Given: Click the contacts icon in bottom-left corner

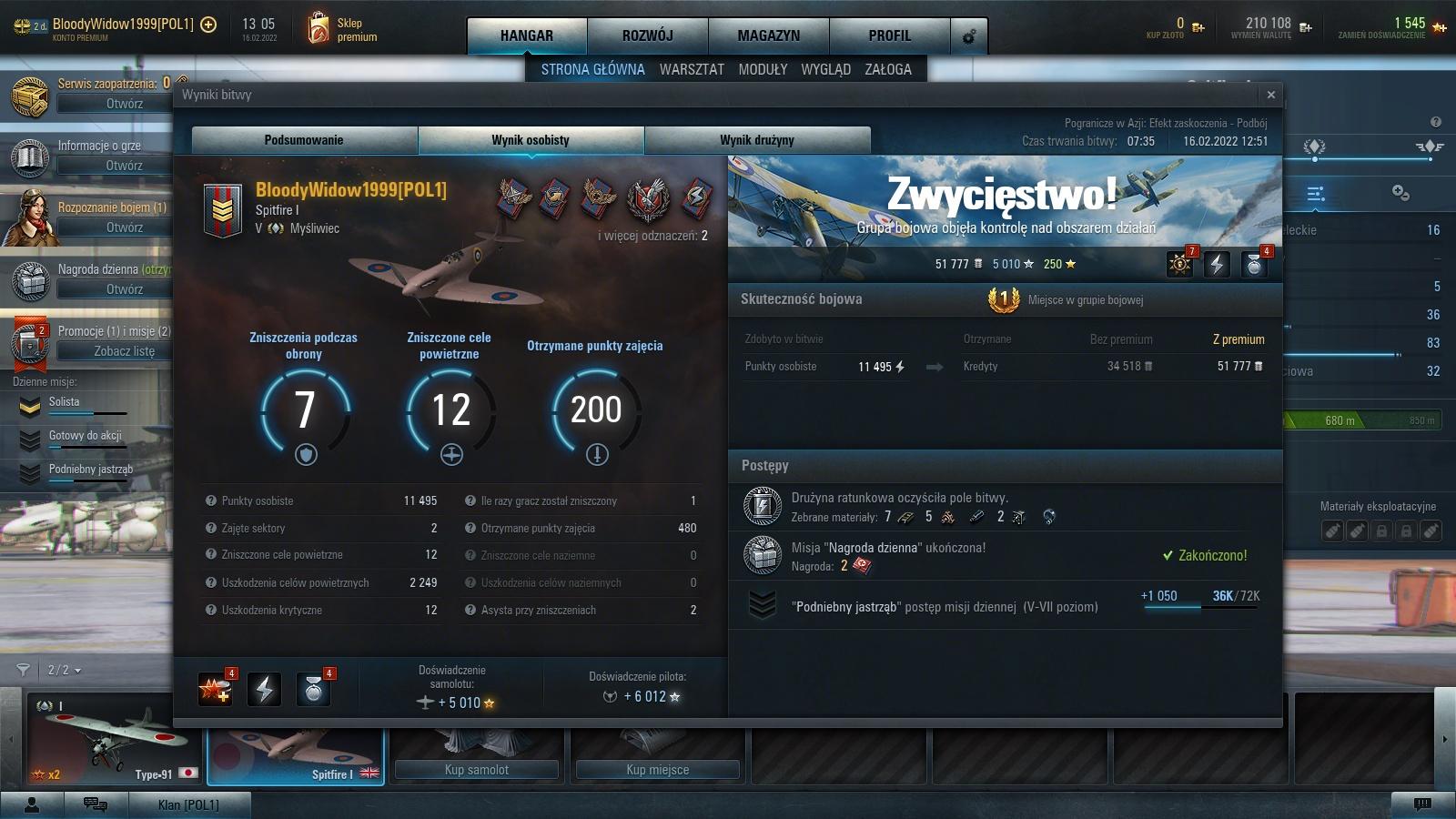Looking at the screenshot, I should coord(32,804).
